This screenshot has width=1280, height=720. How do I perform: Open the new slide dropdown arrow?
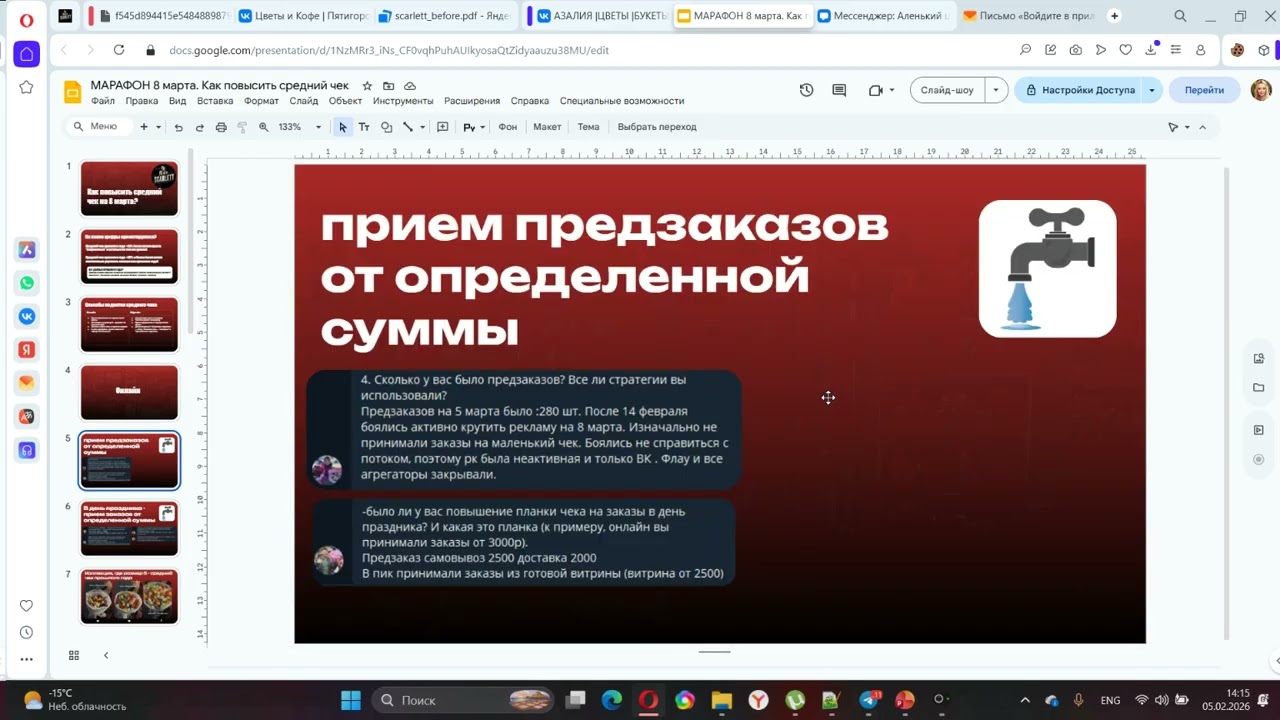point(158,127)
